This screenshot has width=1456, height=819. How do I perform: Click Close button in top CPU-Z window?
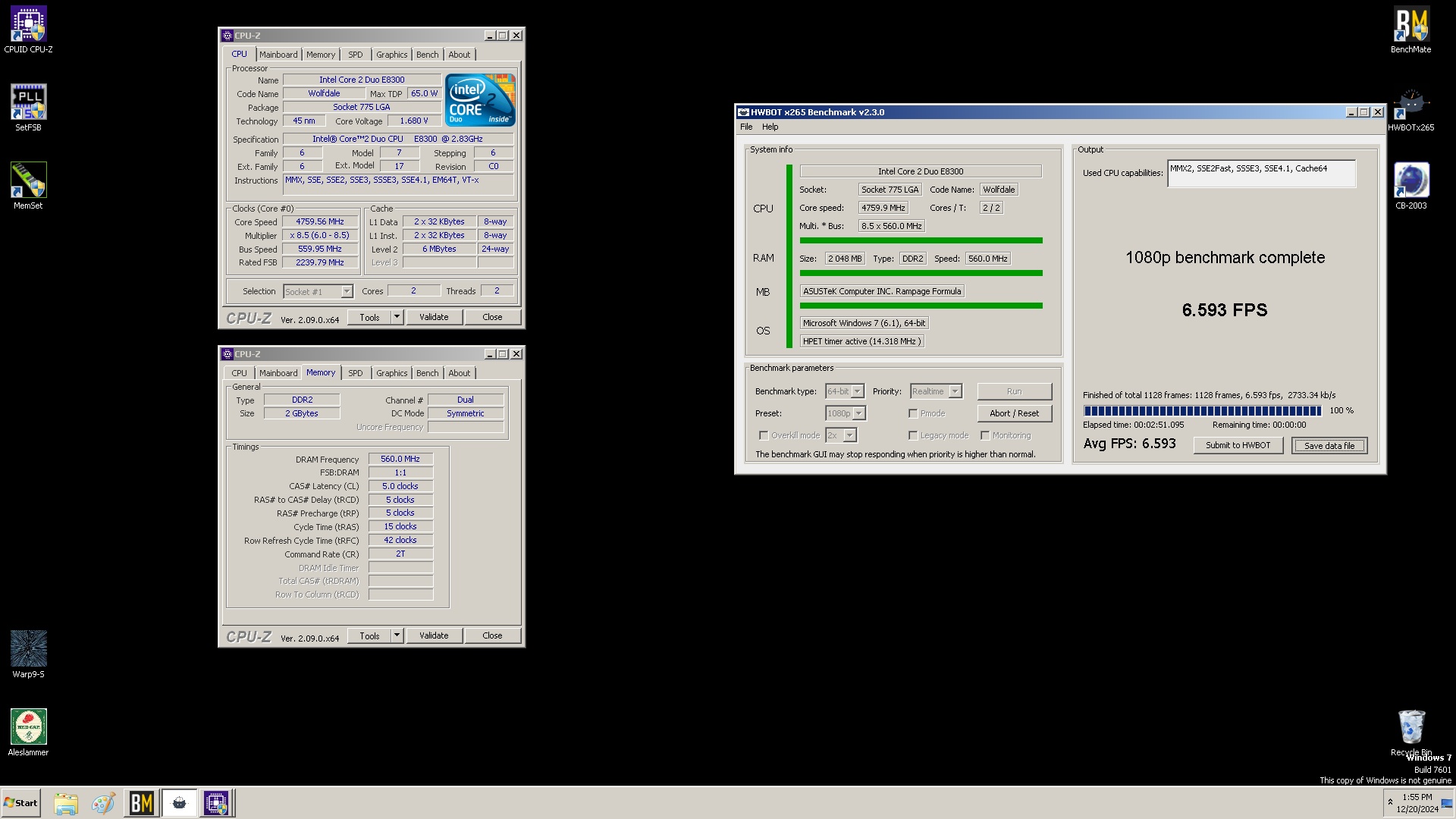492,317
